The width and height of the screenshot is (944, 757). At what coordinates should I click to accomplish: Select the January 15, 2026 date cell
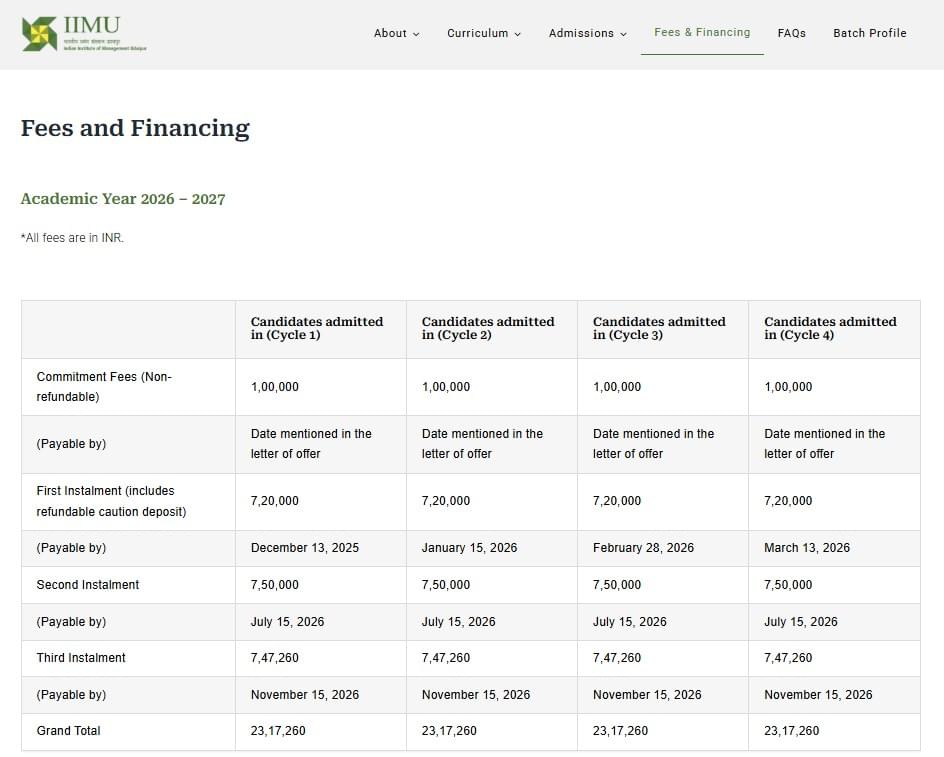coord(469,548)
